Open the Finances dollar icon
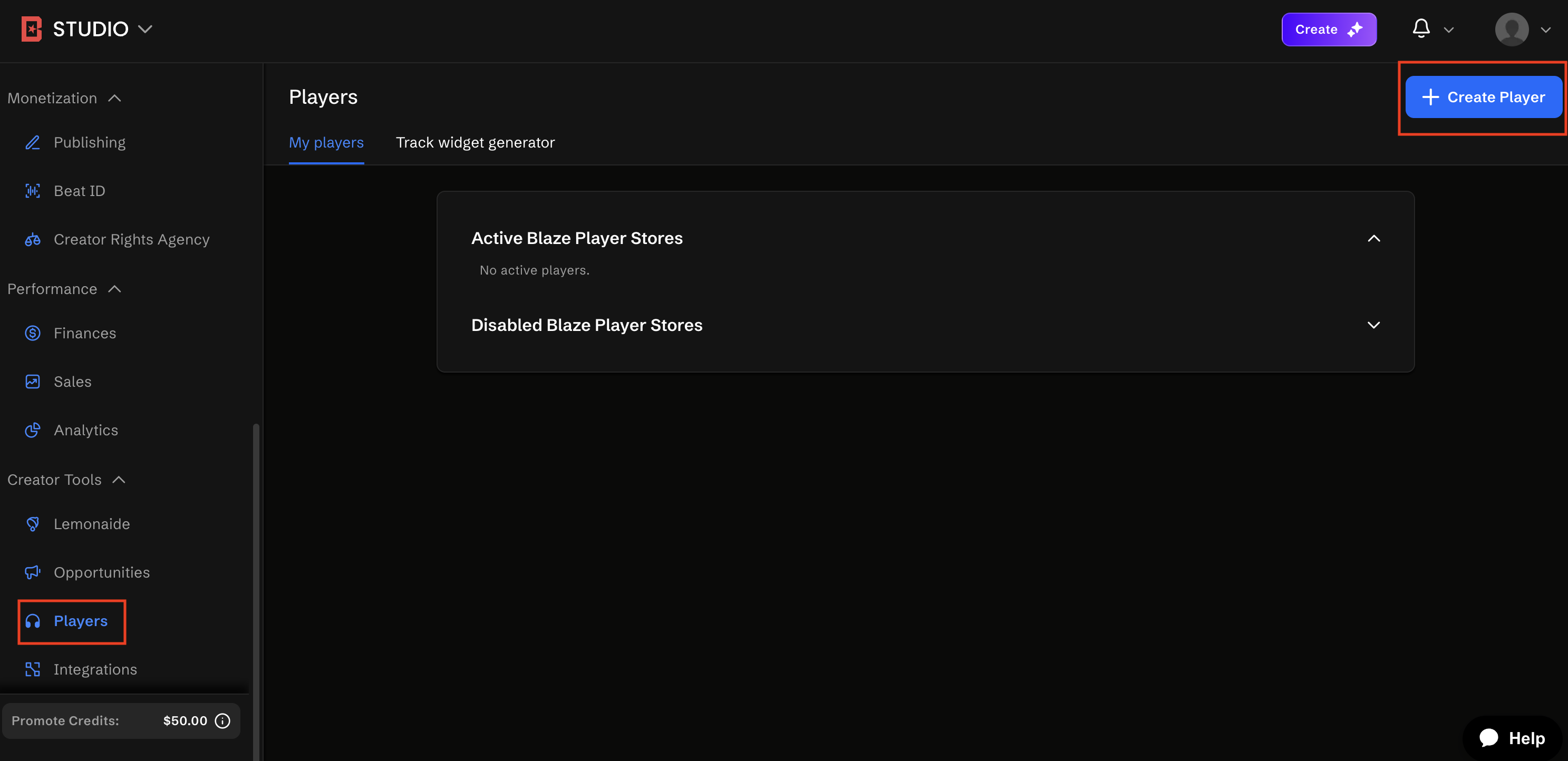 32,334
